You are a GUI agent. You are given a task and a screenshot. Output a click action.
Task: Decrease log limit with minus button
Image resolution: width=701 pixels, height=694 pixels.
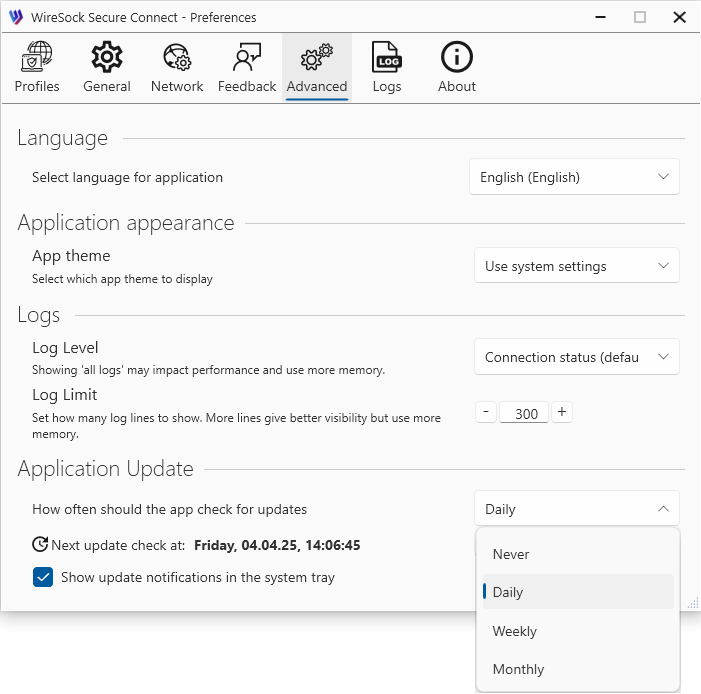click(486, 412)
